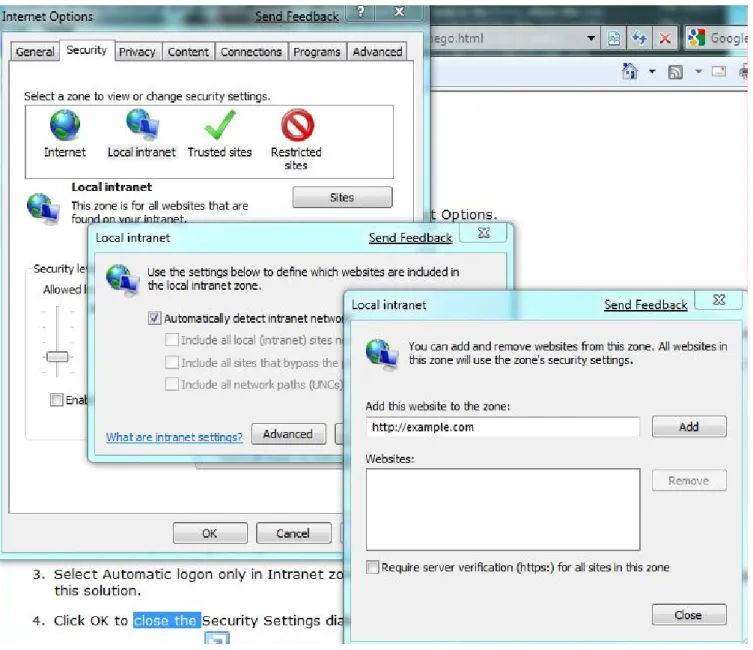
Task: Open What are intranet settings? link
Action: (174, 437)
